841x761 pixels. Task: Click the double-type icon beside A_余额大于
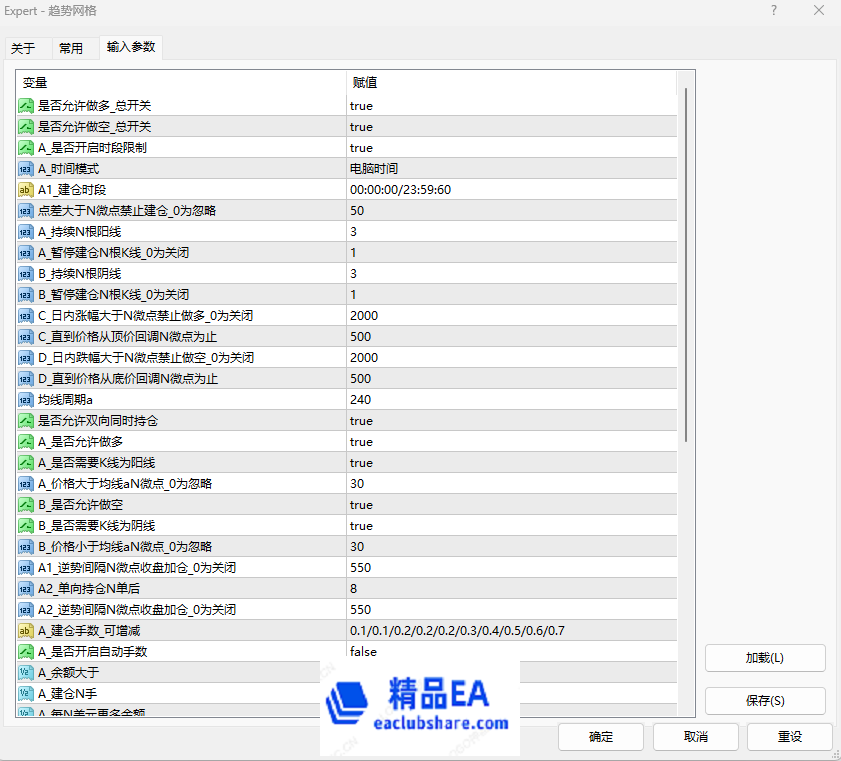click(26, 673)
